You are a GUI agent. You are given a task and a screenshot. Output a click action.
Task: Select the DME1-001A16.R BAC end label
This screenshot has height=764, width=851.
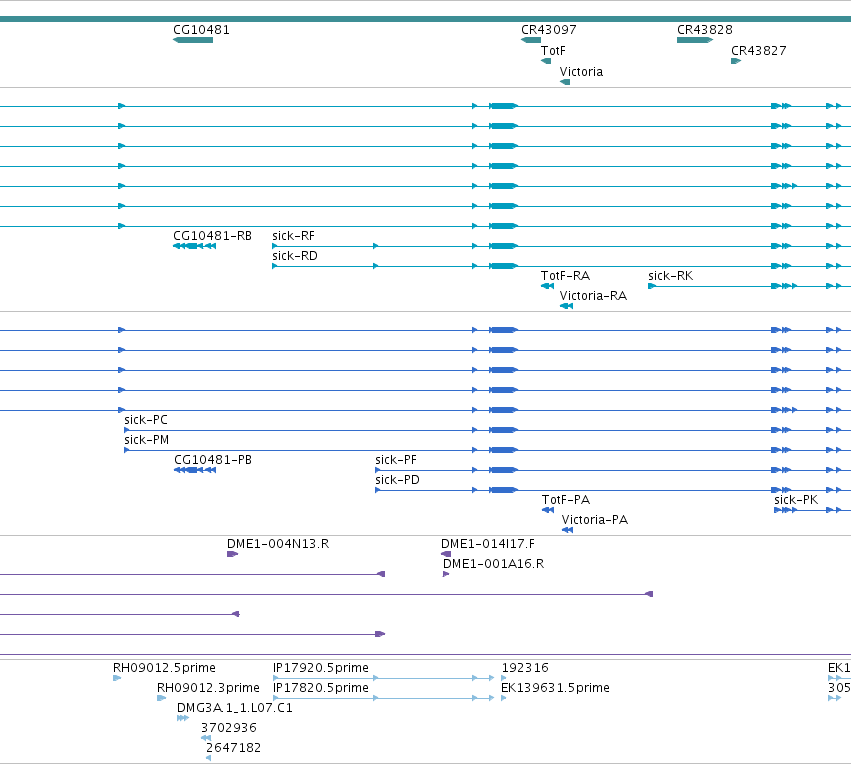[493, 564]
